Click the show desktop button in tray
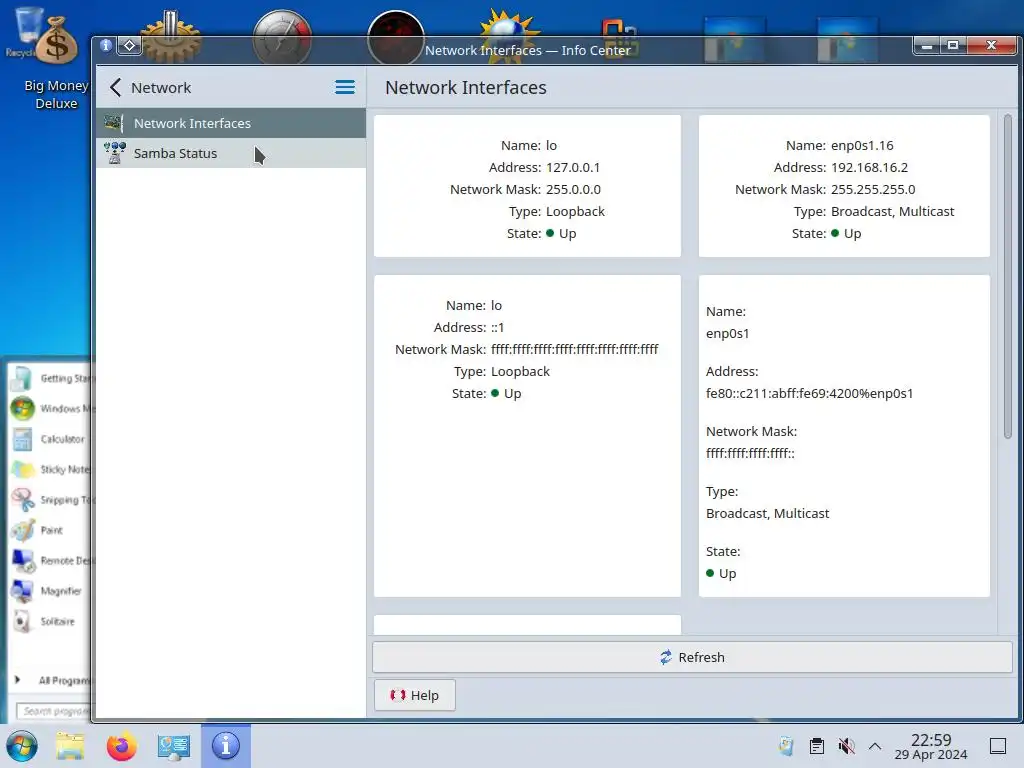 pyautogui.click(x=998, y=746)
